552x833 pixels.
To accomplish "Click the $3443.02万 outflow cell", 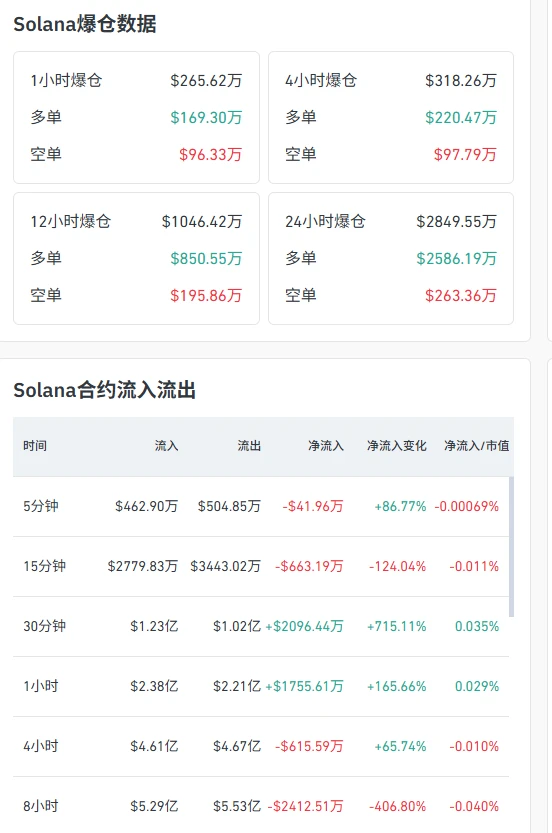I will pyautogui.click(x=226, y=566).
